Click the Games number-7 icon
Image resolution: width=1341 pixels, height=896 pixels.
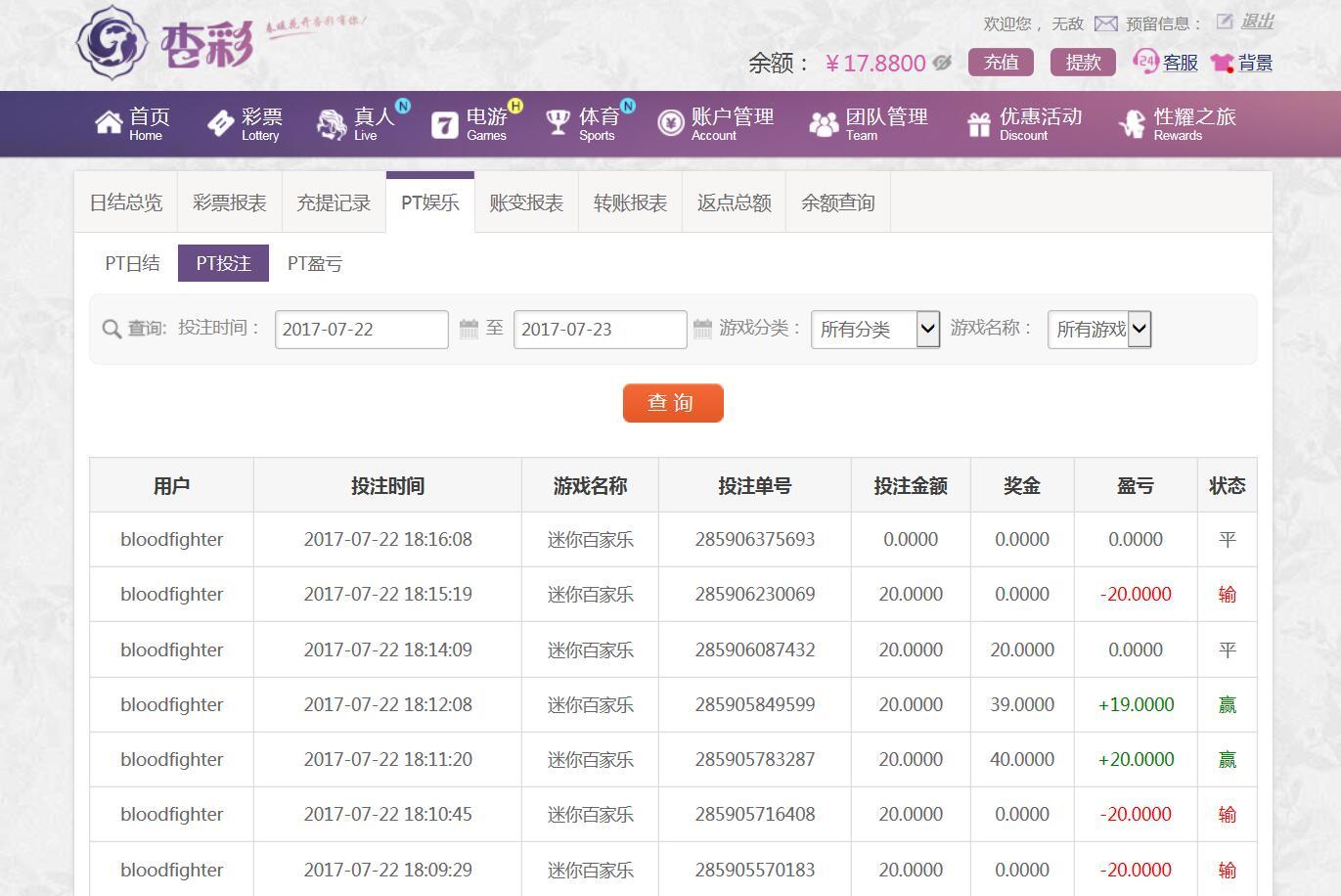[x=445, y=124]
